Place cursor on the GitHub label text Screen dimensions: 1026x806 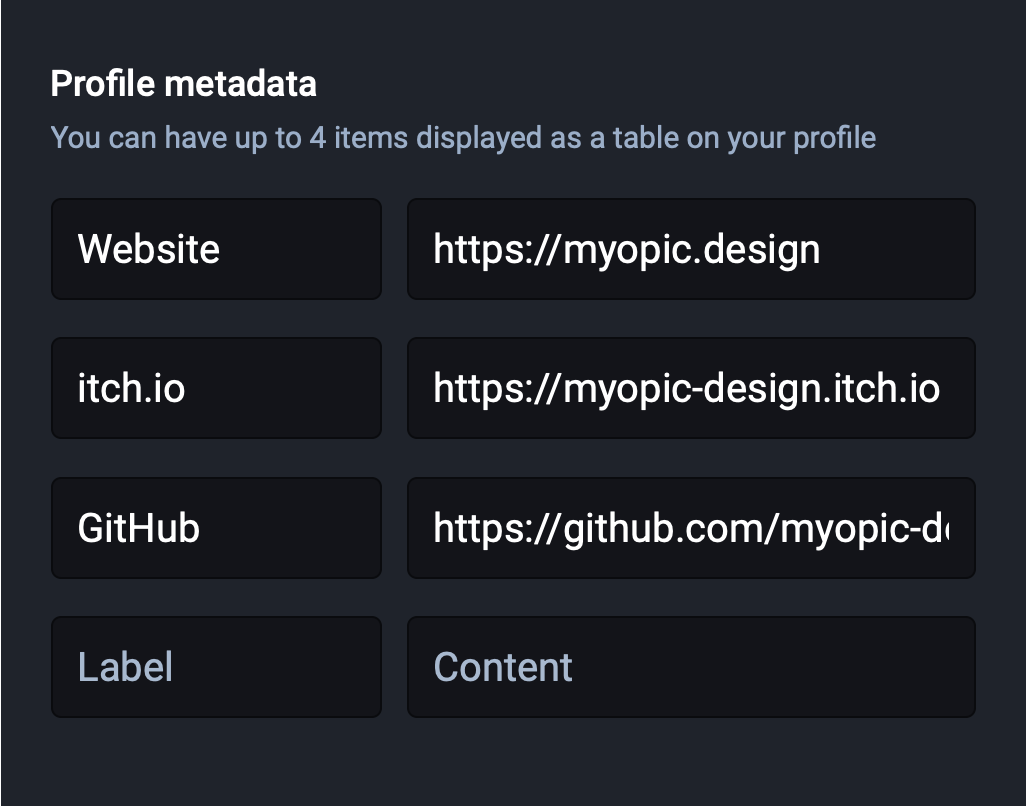pyautogui.click(x=138, y=528)
